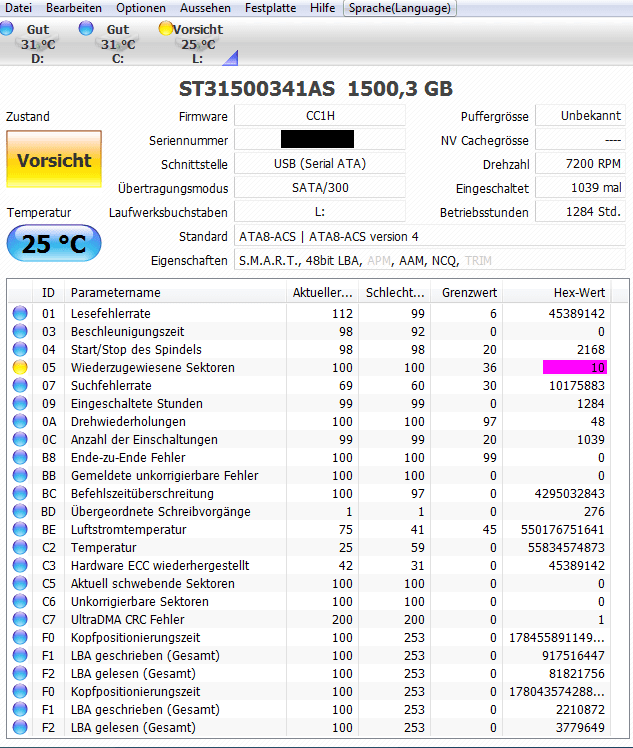Open the Hilfe menu
633x748 pixels.
point(322,8)
